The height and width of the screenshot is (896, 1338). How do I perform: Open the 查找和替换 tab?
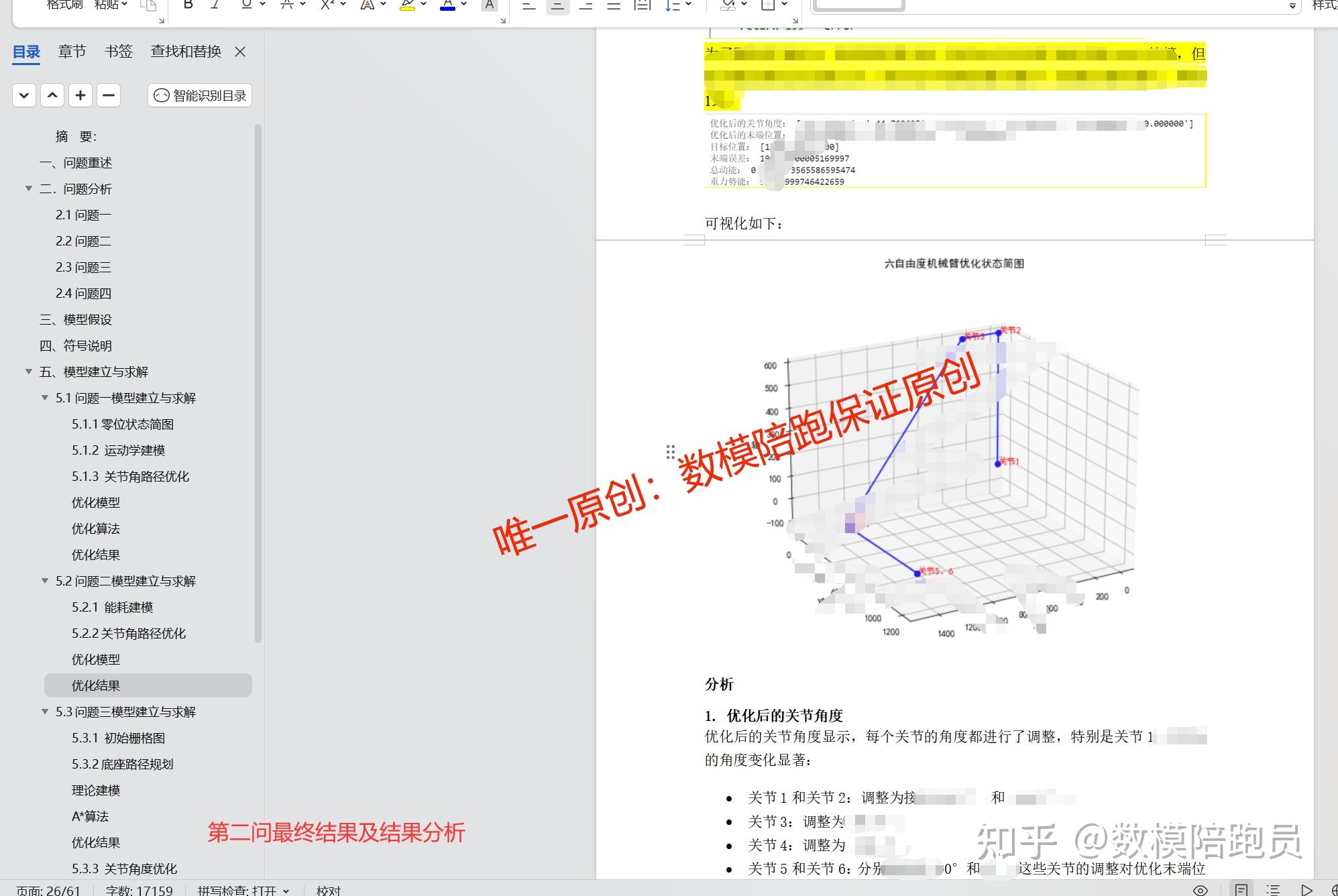[x=186, y=52]
